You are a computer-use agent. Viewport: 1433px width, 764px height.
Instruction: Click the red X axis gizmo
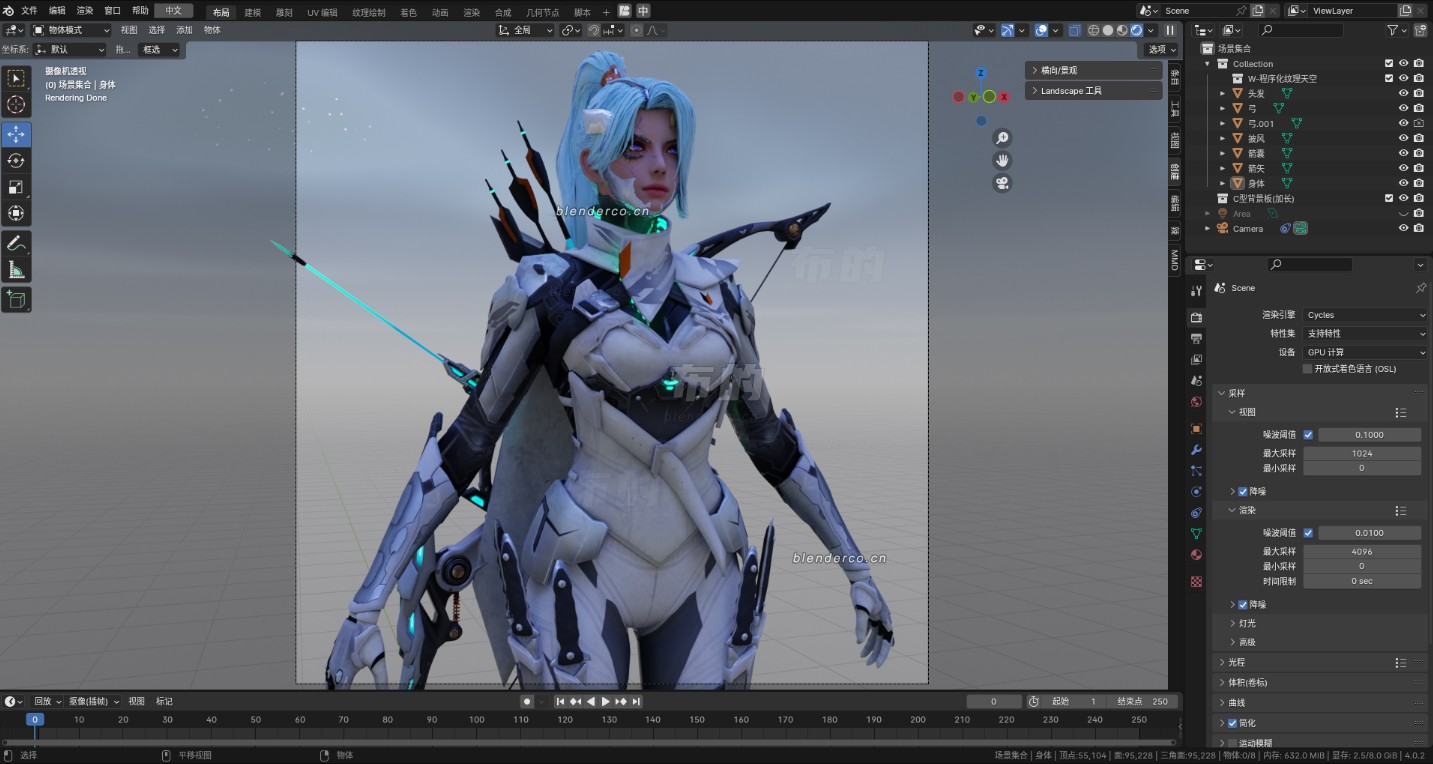(x=1004, y=97)
